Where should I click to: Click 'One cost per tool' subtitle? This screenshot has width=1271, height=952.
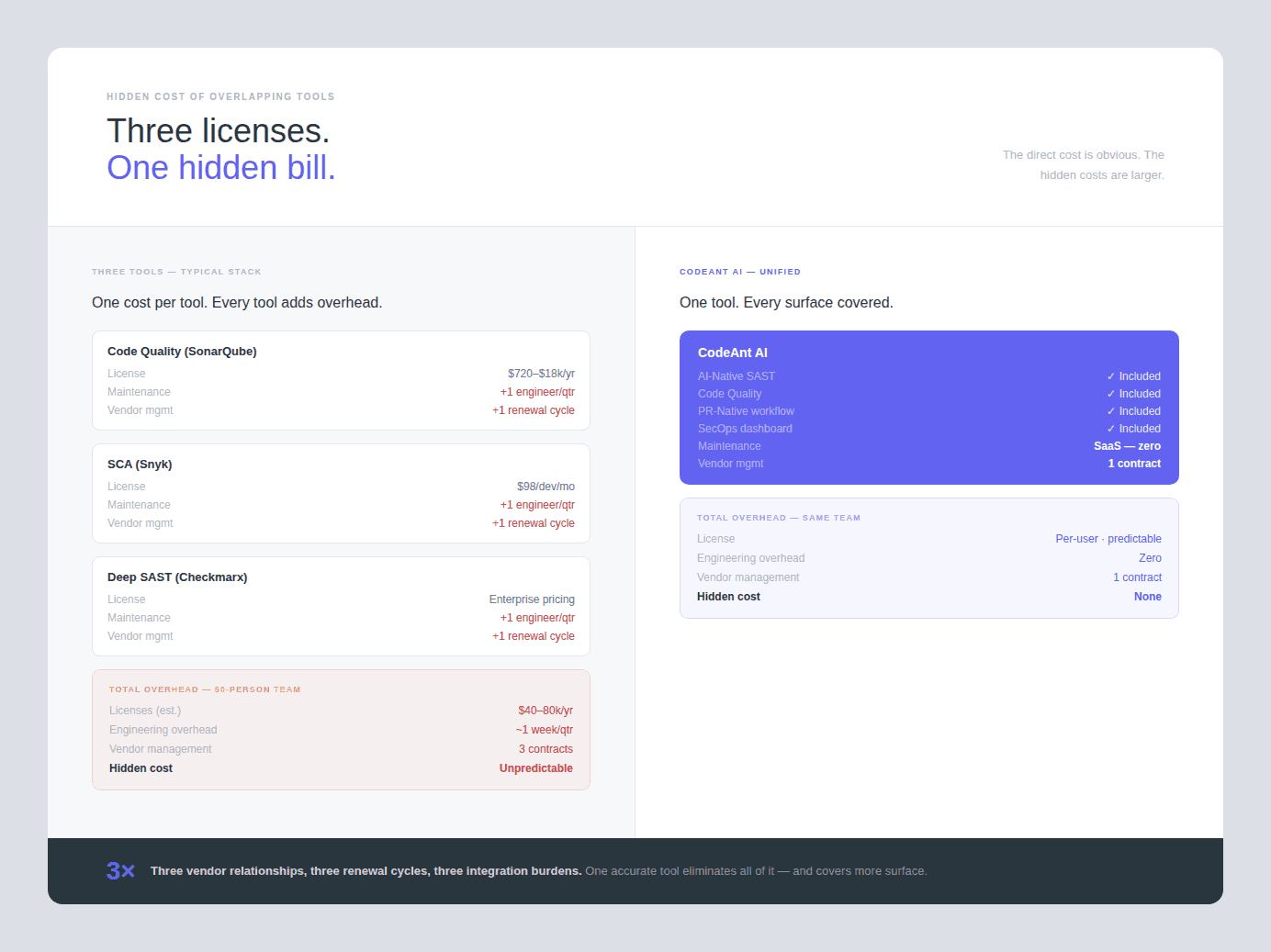(237, 303)
